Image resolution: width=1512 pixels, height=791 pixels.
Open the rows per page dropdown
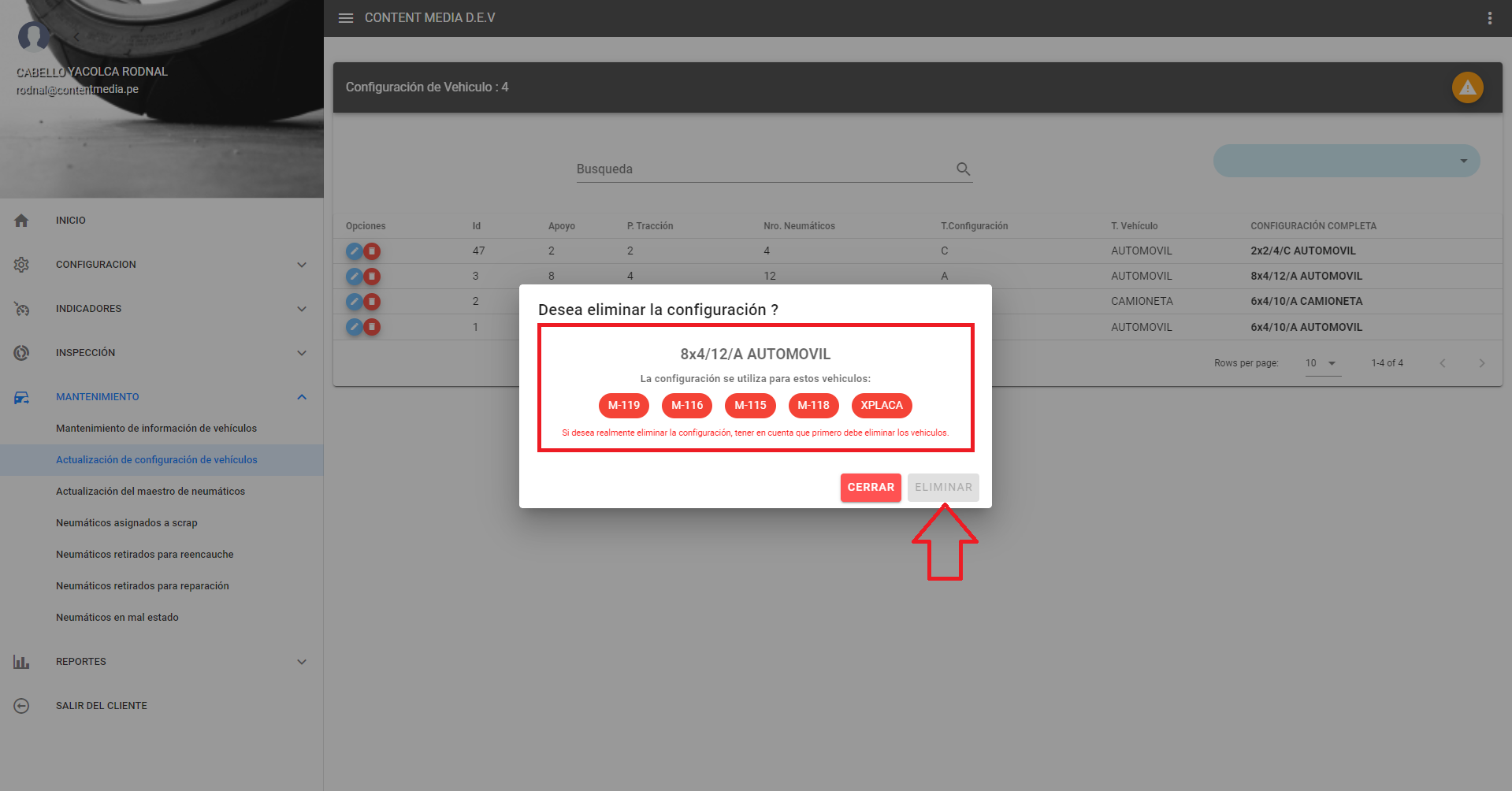tap(1322, 363)
